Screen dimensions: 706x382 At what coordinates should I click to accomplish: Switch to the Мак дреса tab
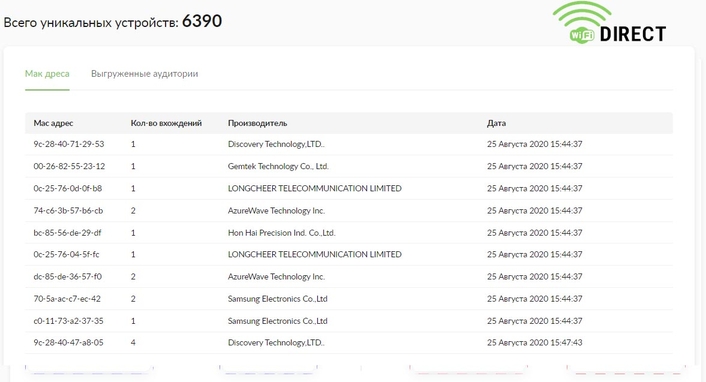pyautogui.click(x=47, y=74)
